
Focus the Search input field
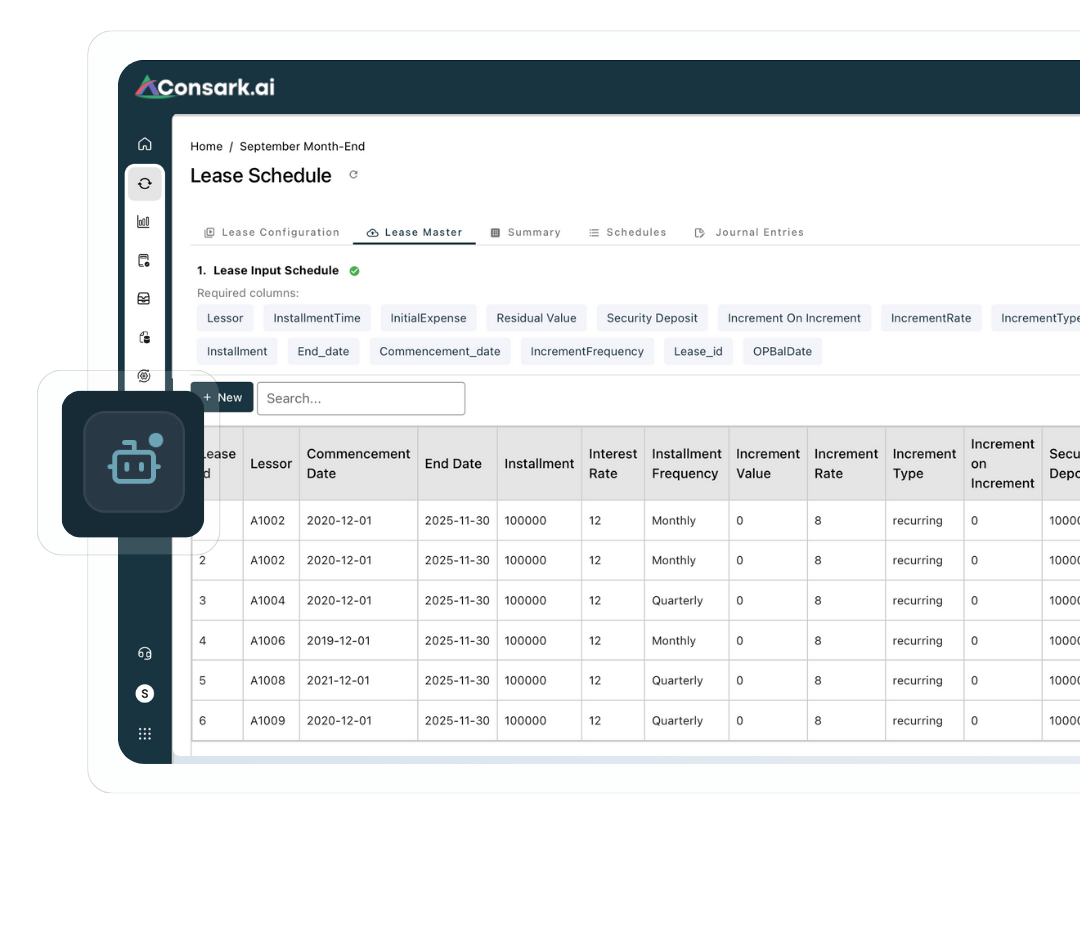point(360,398)
